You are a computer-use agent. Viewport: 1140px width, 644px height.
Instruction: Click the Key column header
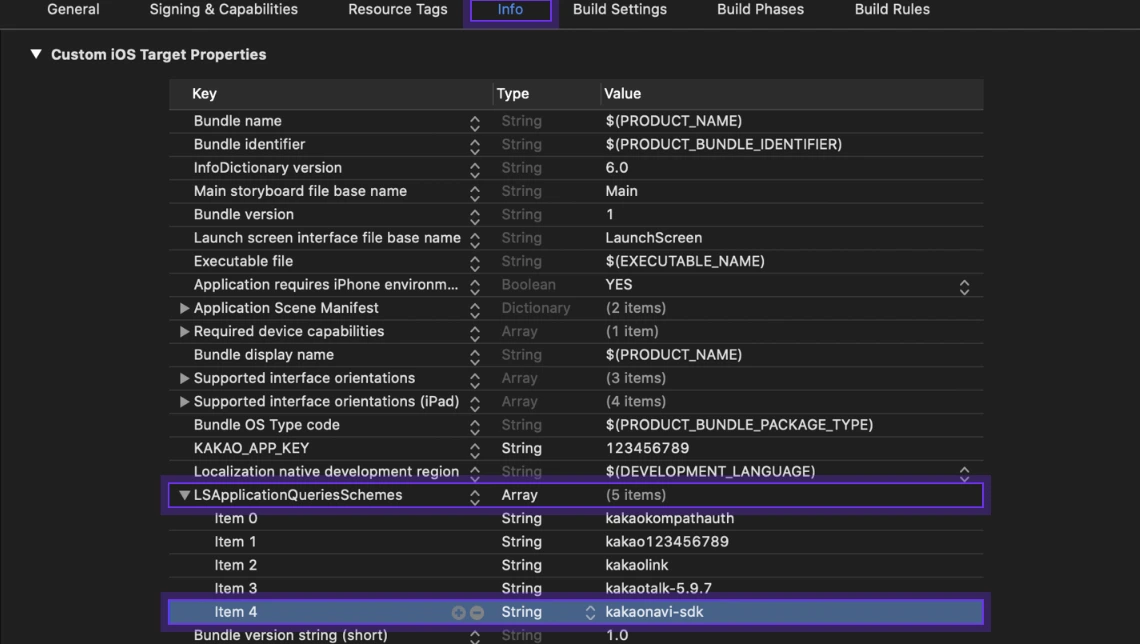tap(204, 94)
